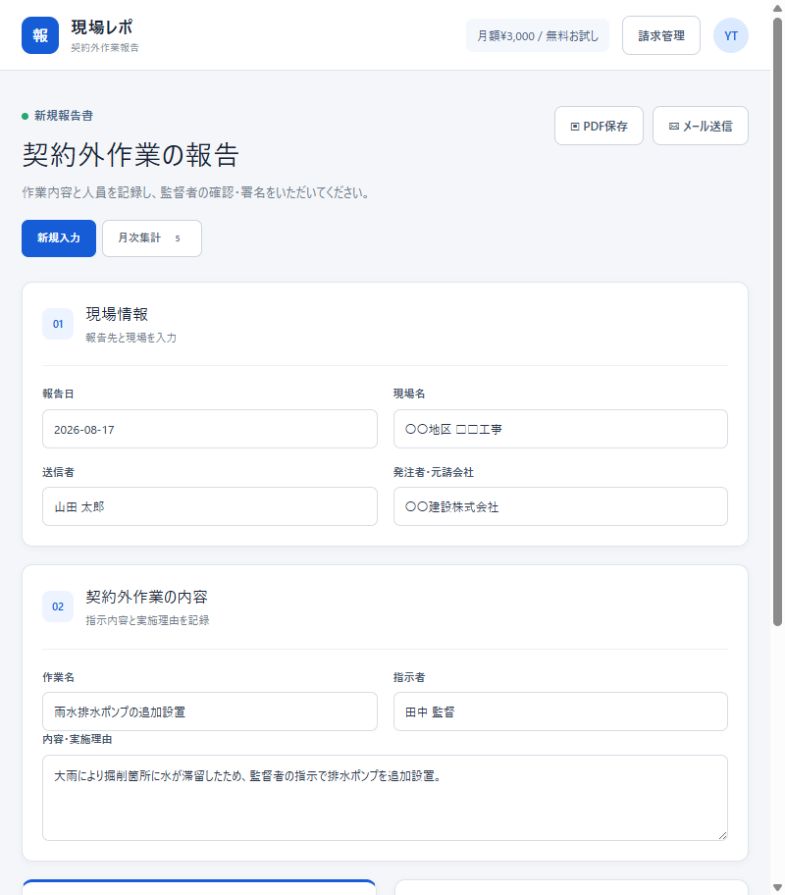Click the scrollbar down arrow

pyautogui.click(x=778, y=888)
